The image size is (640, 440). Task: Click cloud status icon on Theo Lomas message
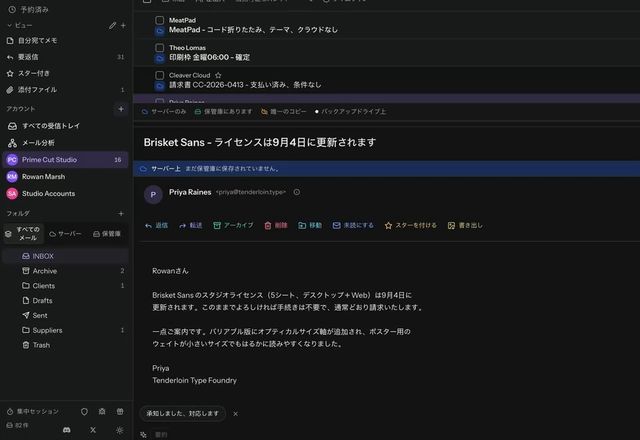[160, 58]
